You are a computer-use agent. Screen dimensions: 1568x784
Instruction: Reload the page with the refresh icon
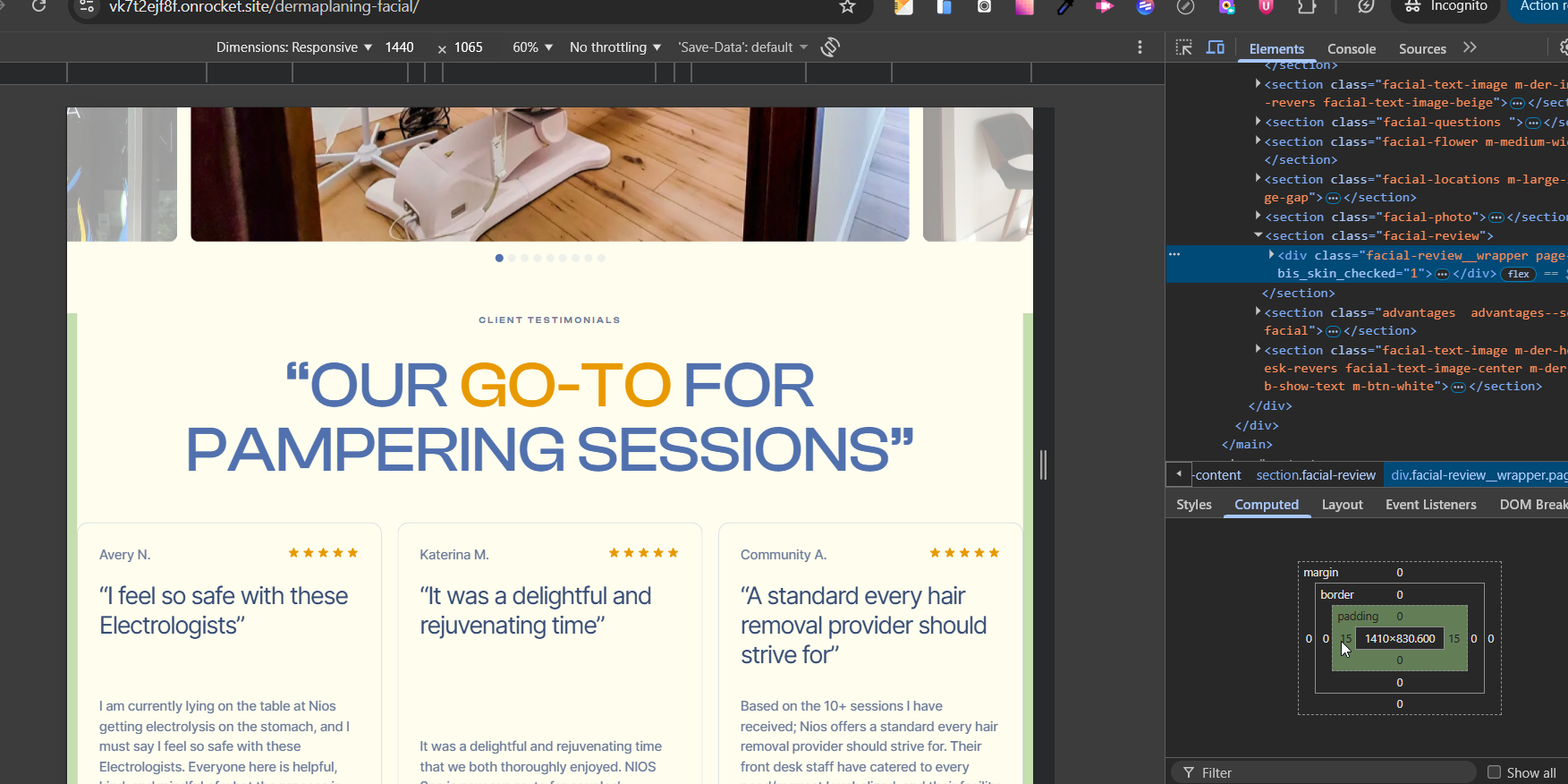(38, 6)
